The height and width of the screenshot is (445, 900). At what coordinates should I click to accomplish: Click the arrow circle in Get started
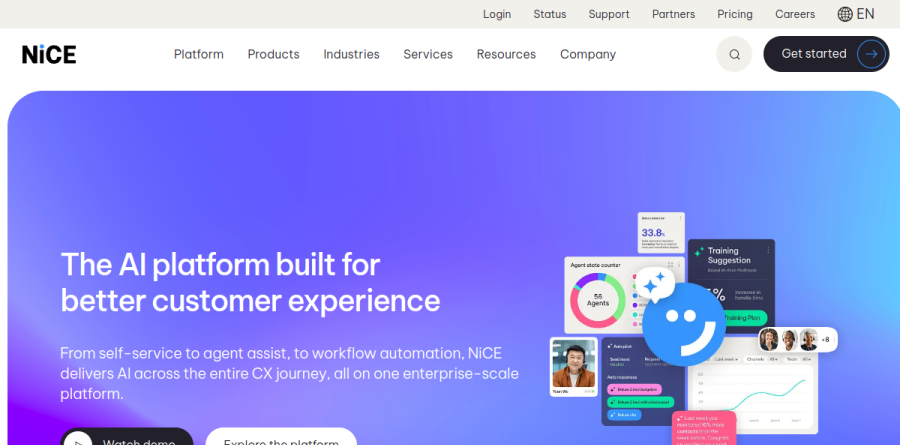(x=871, y=54)
